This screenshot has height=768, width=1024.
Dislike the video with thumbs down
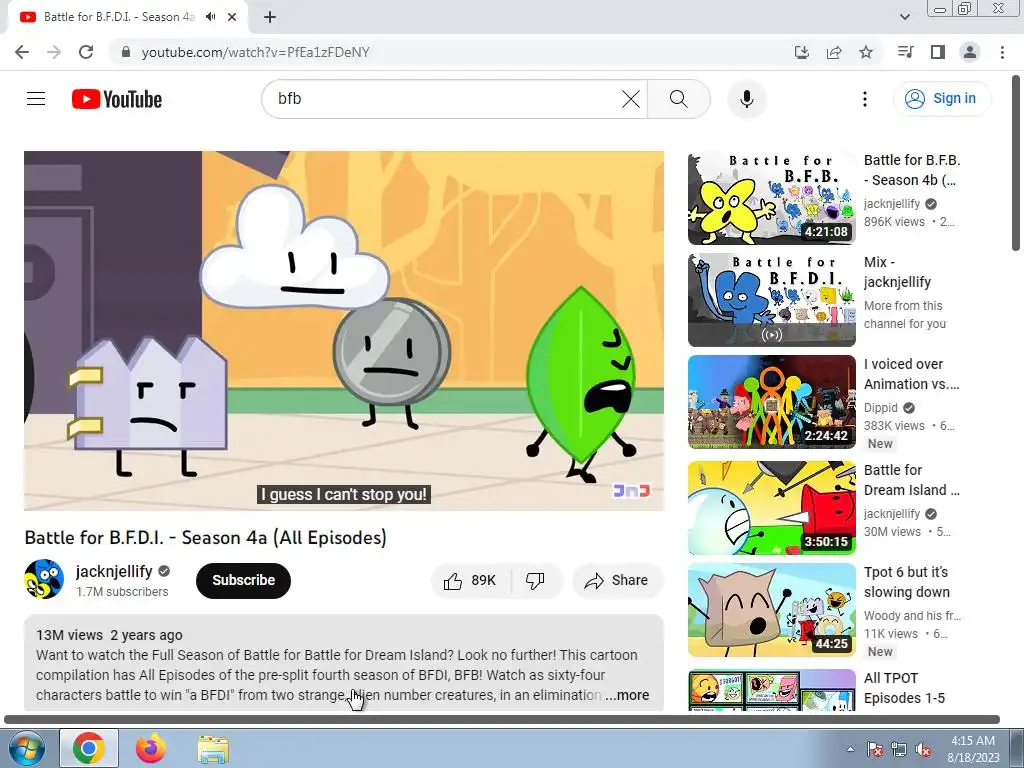tap(536, 581)
